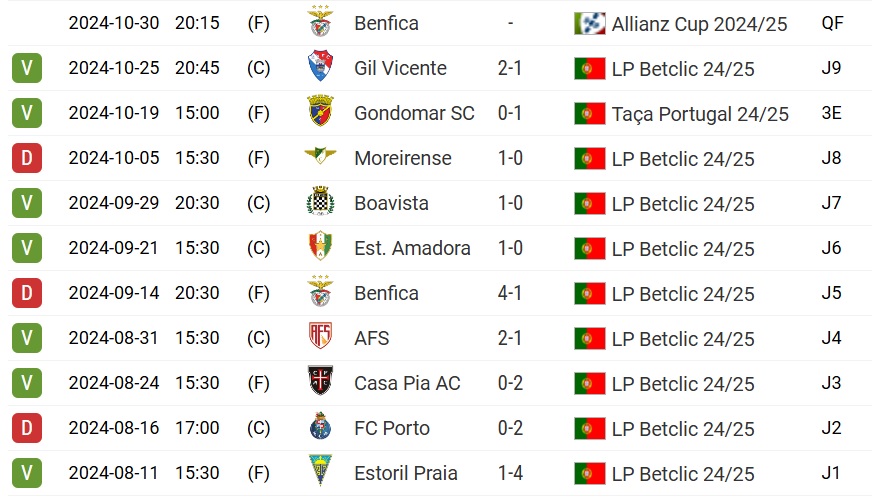Click the green V badge for Gil Vicente match
Screen dimensions: 873x500
tap(27, 68)
